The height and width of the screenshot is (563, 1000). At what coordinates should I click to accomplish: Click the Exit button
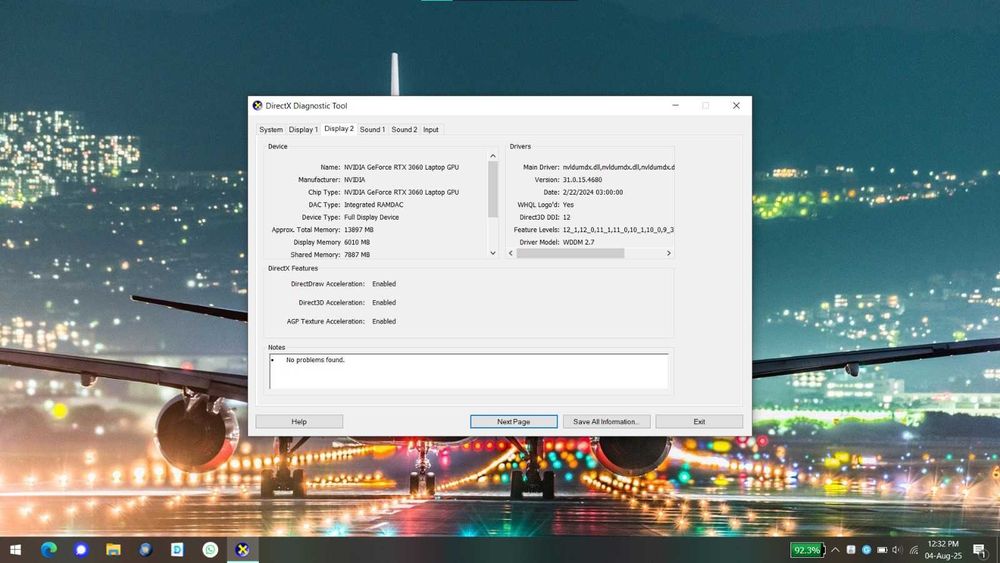click(699, 421)
